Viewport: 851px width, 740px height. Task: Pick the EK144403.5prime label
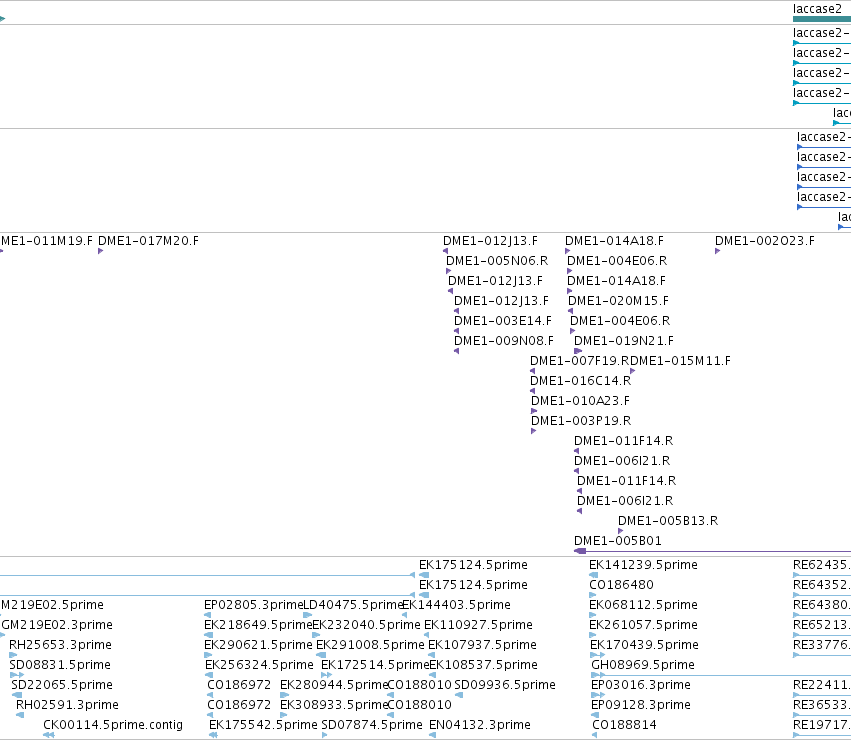pos(456,605)
